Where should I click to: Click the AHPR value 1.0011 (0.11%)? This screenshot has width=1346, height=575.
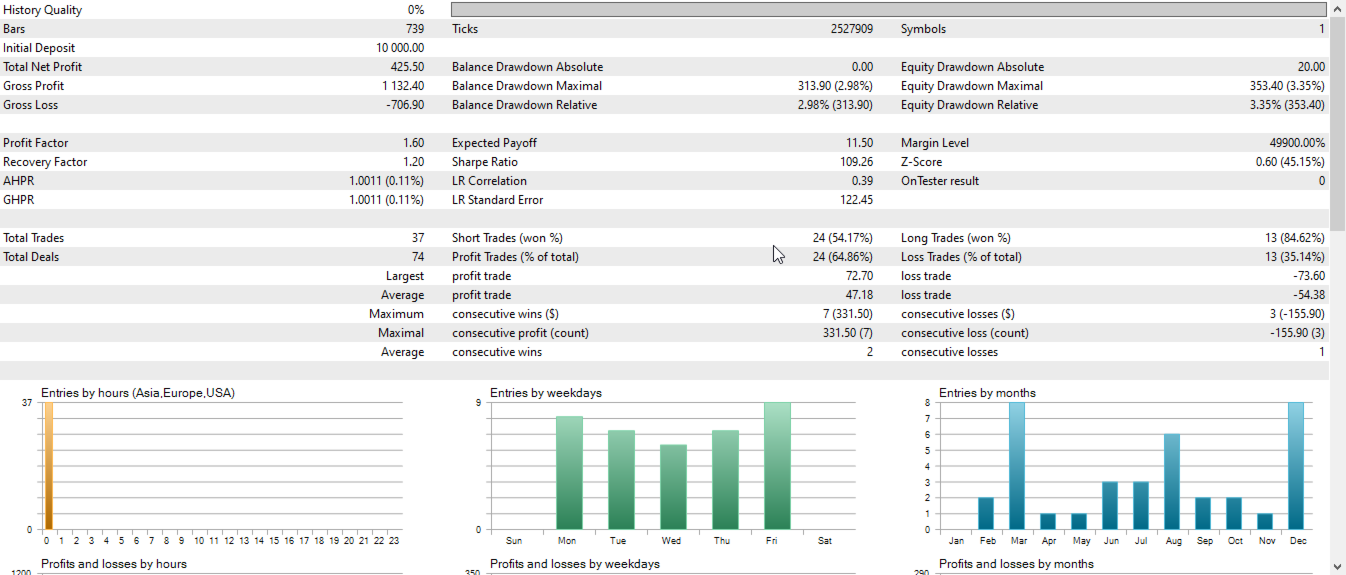coord(386,181)
